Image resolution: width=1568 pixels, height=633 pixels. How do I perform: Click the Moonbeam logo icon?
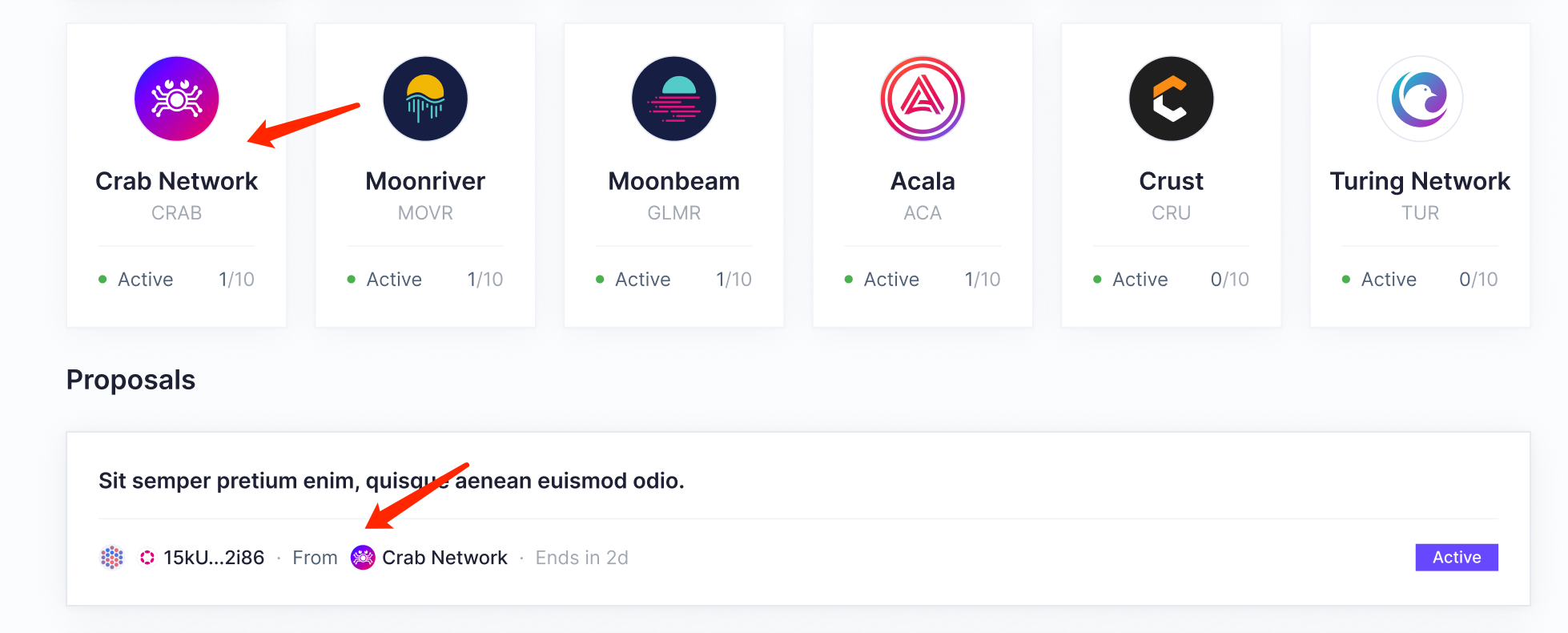673,99
